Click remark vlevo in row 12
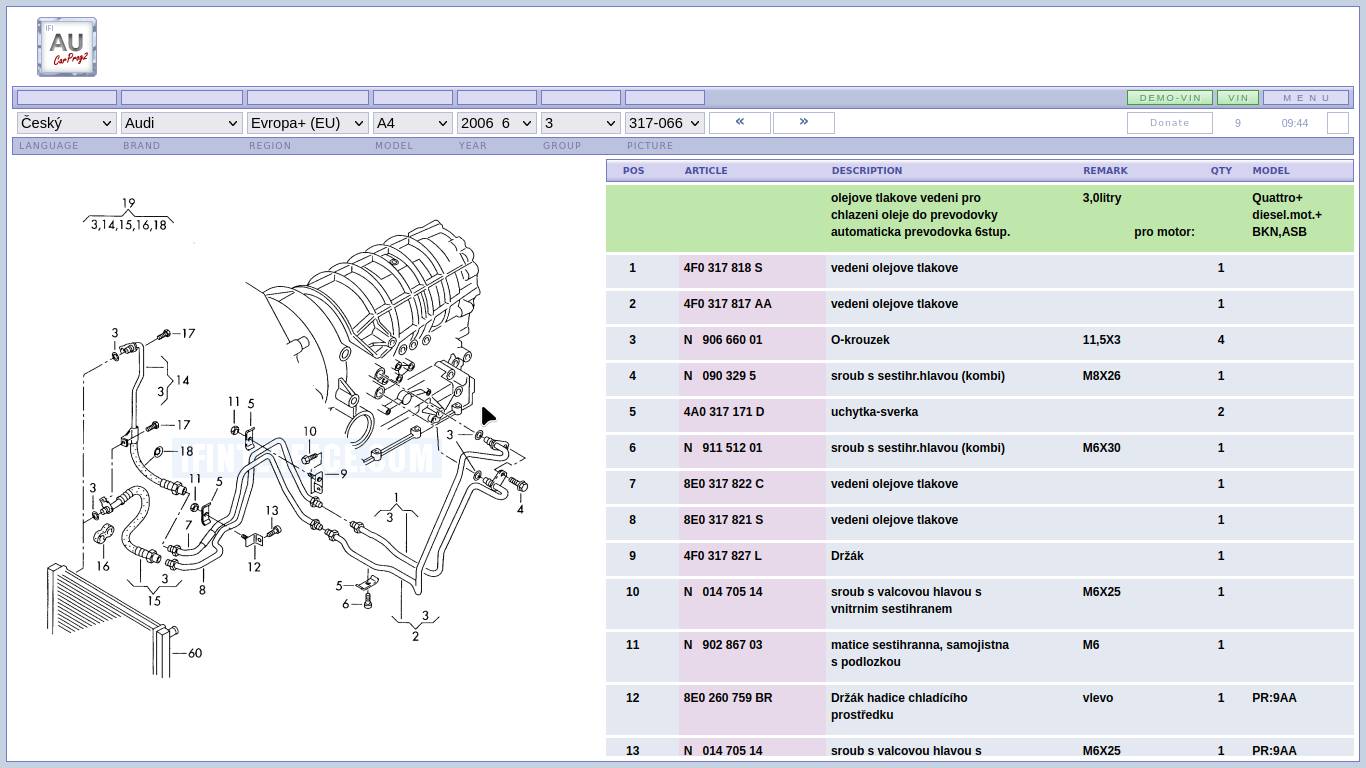This screenshot has width=1366, height=768. (1098, 698)
